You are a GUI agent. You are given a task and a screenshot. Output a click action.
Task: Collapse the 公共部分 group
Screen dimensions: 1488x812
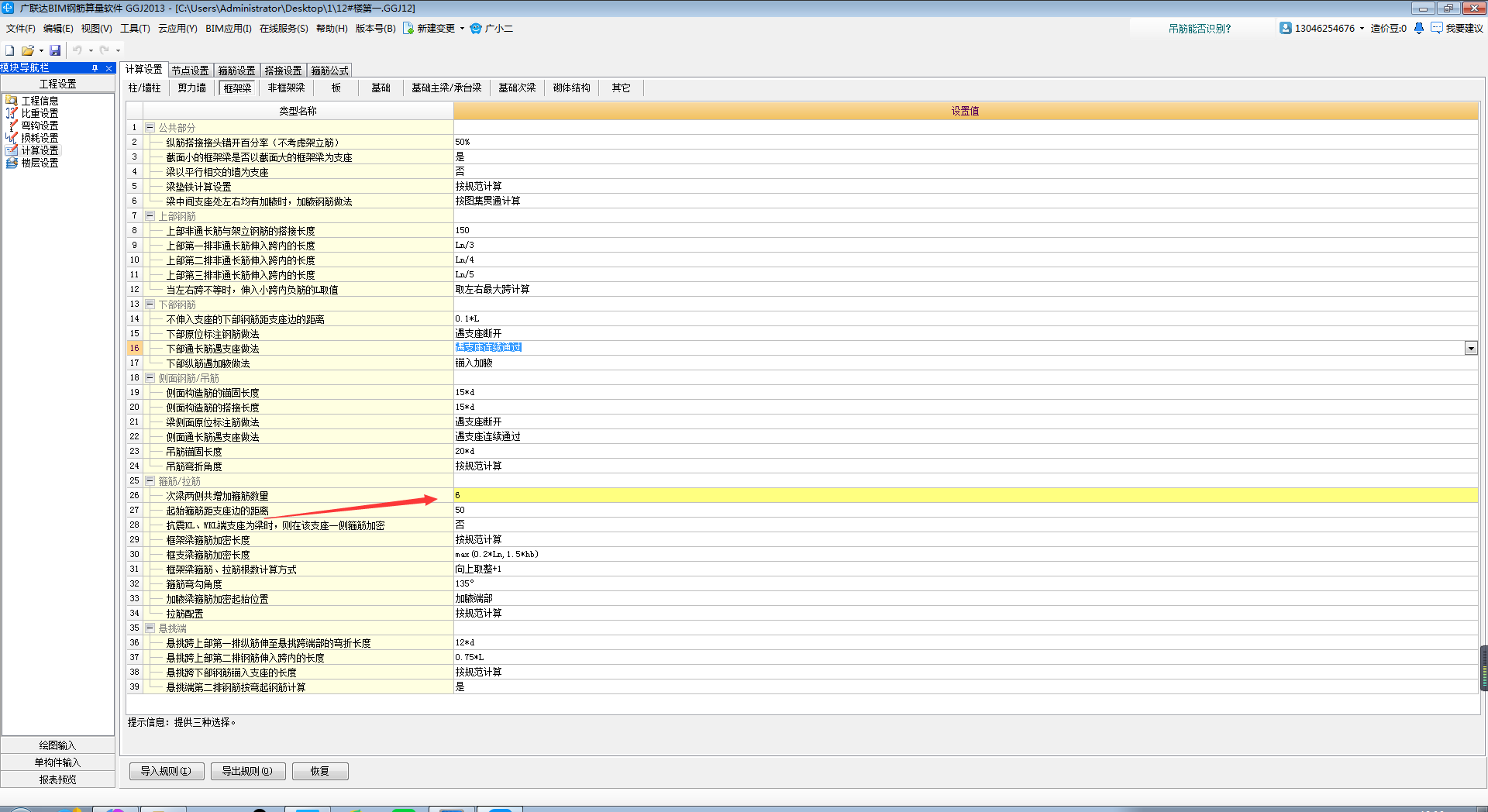pyautogui.click(x=150, y=128)
